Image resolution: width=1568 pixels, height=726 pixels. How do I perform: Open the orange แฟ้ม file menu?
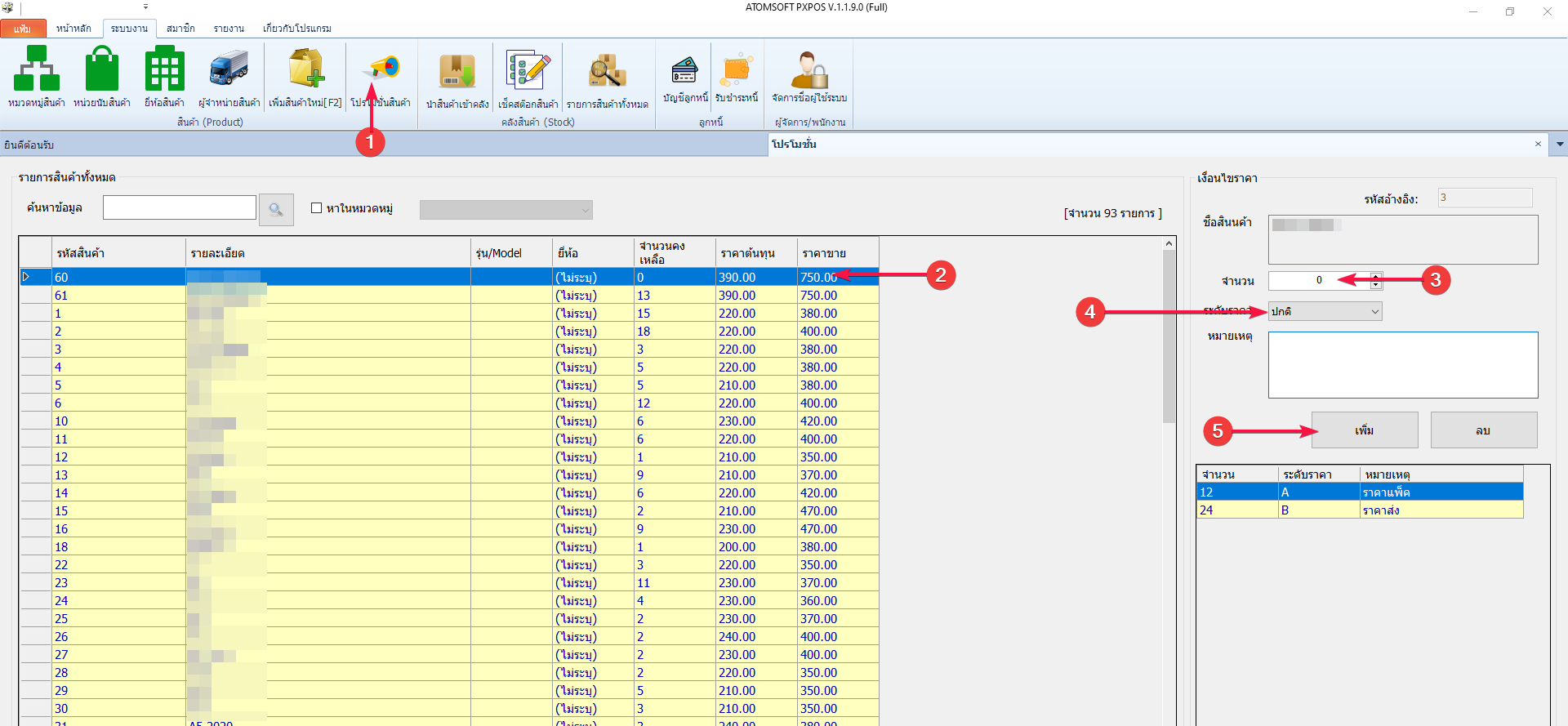point(23,29)
